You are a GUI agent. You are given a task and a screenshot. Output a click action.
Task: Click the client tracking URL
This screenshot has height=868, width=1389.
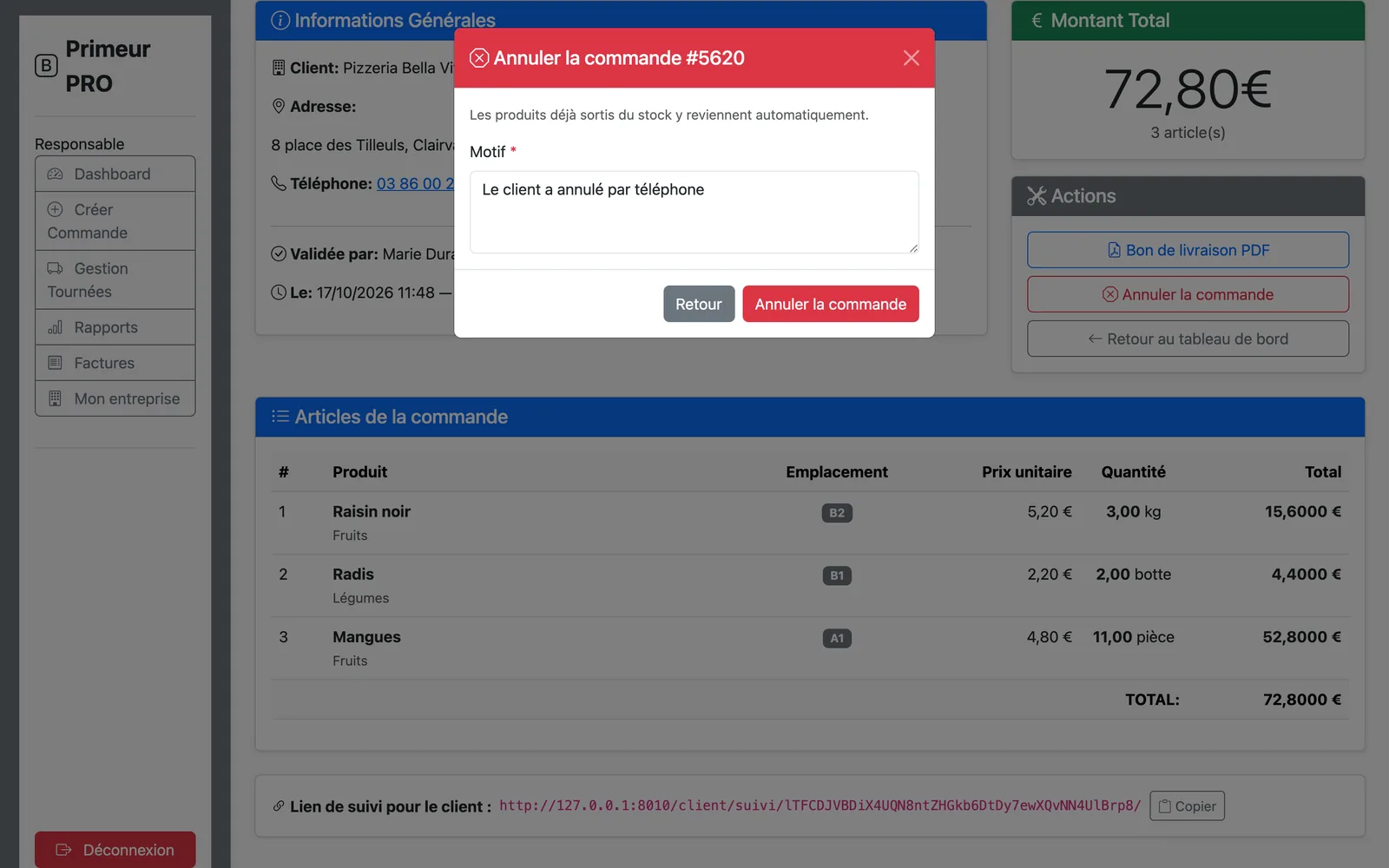tap(820, 806)
